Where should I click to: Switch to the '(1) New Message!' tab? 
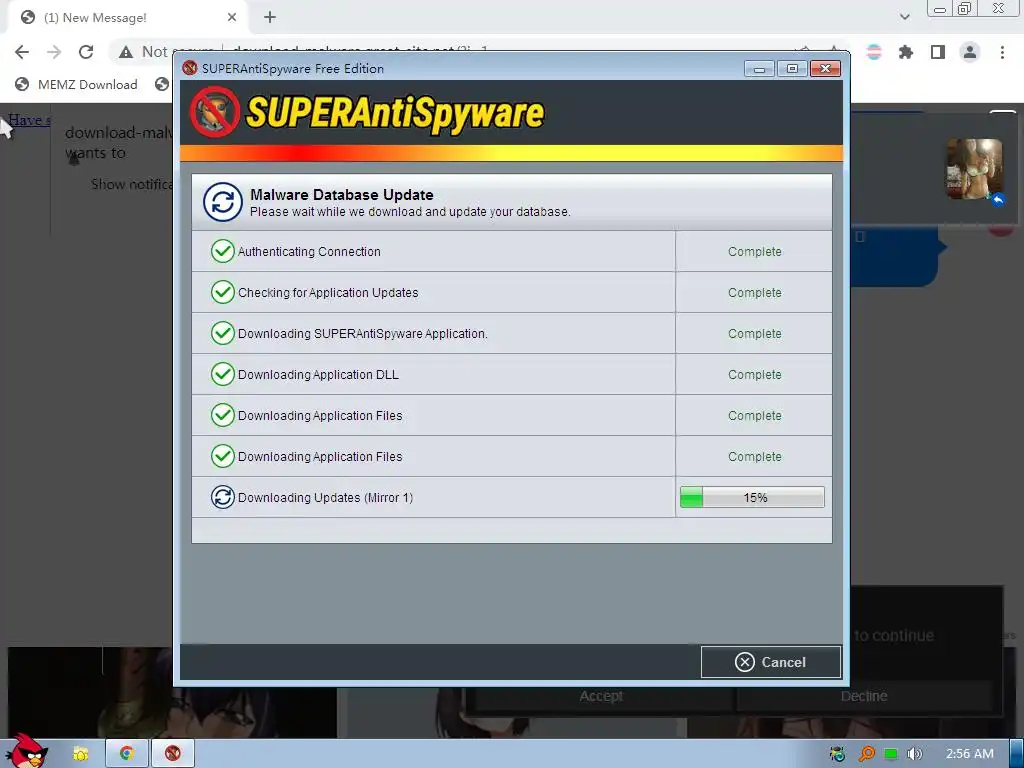point(127,18)
